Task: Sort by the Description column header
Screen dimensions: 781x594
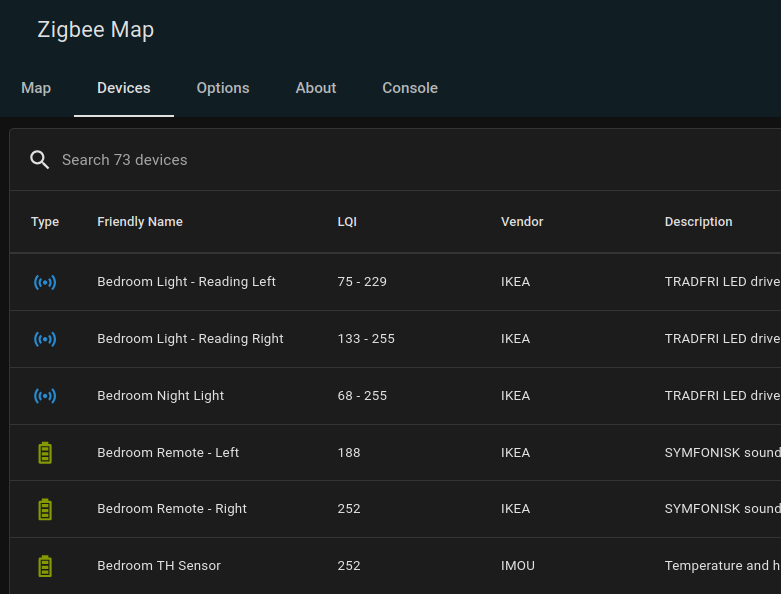Action: [x=698, y=222]
